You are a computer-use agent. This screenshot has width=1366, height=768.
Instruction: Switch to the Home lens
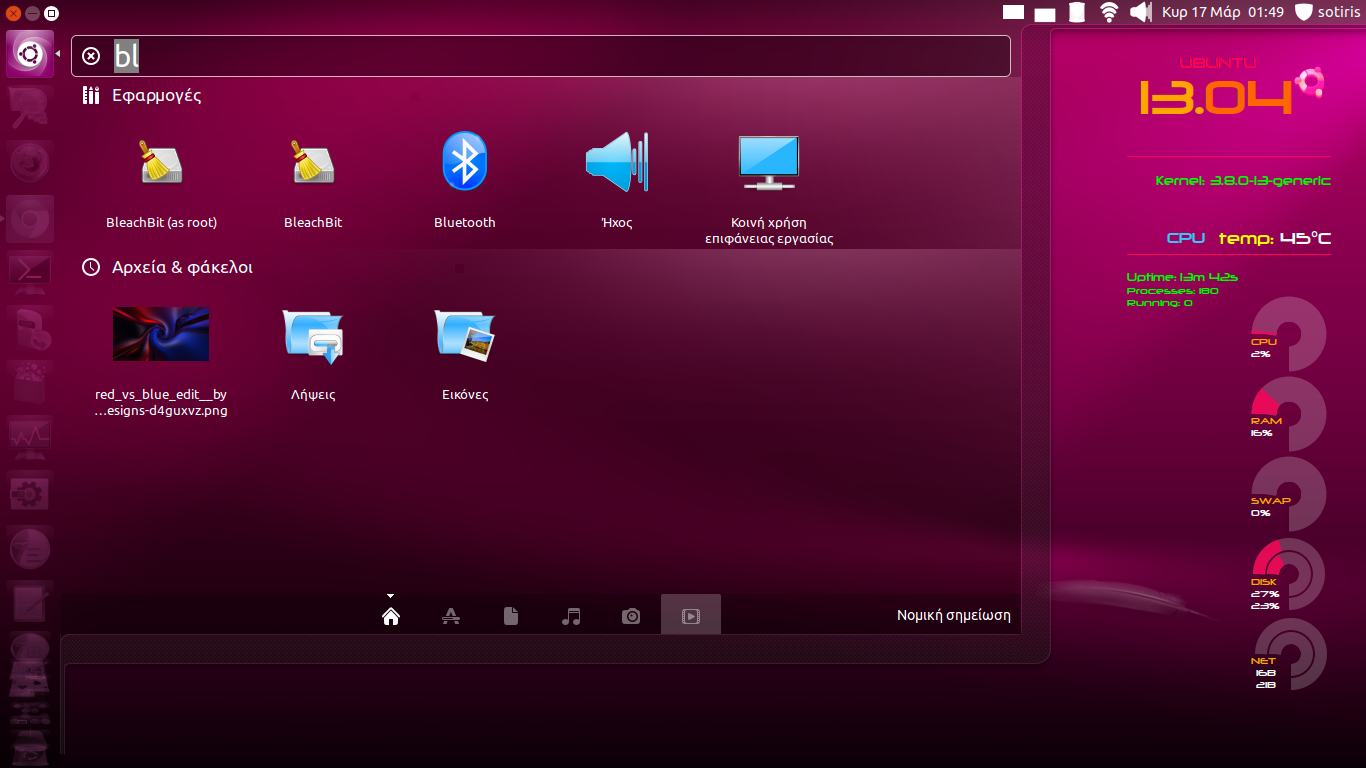point(391,616)
